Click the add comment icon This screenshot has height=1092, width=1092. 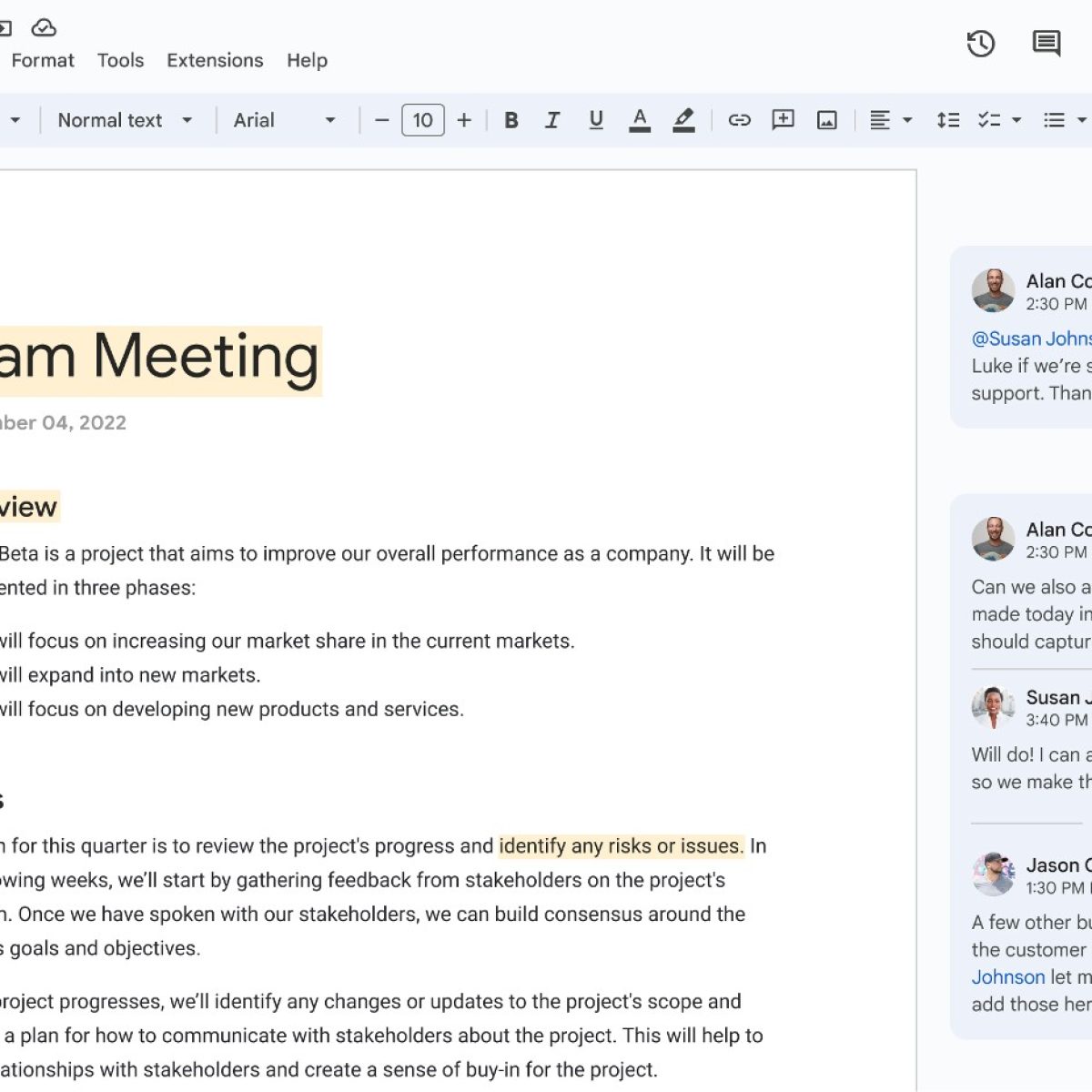(783, 120)
